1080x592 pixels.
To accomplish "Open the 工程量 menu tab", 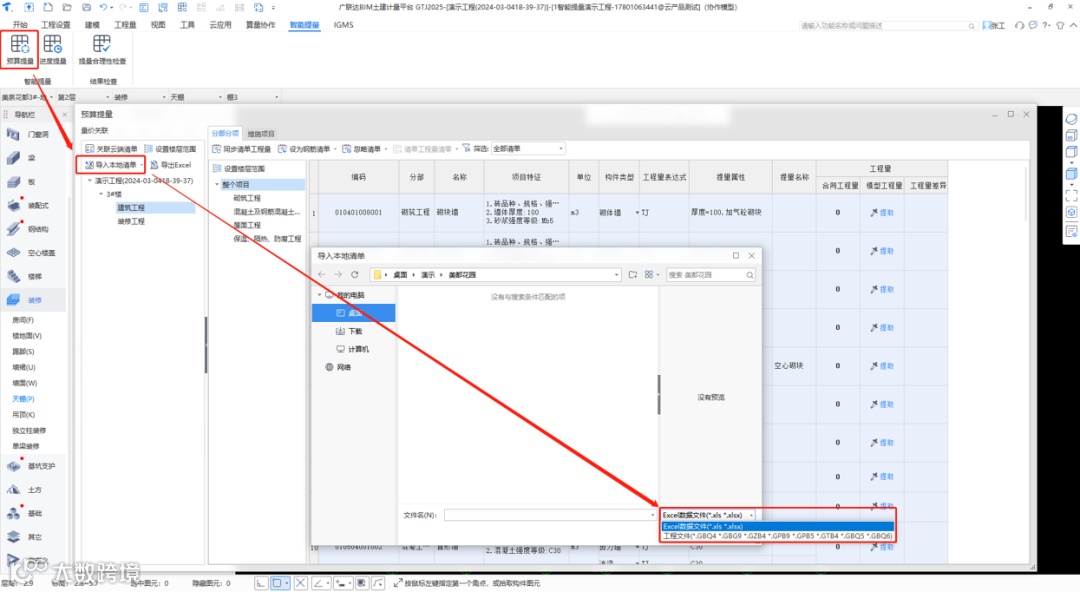I will coord(125,25).
